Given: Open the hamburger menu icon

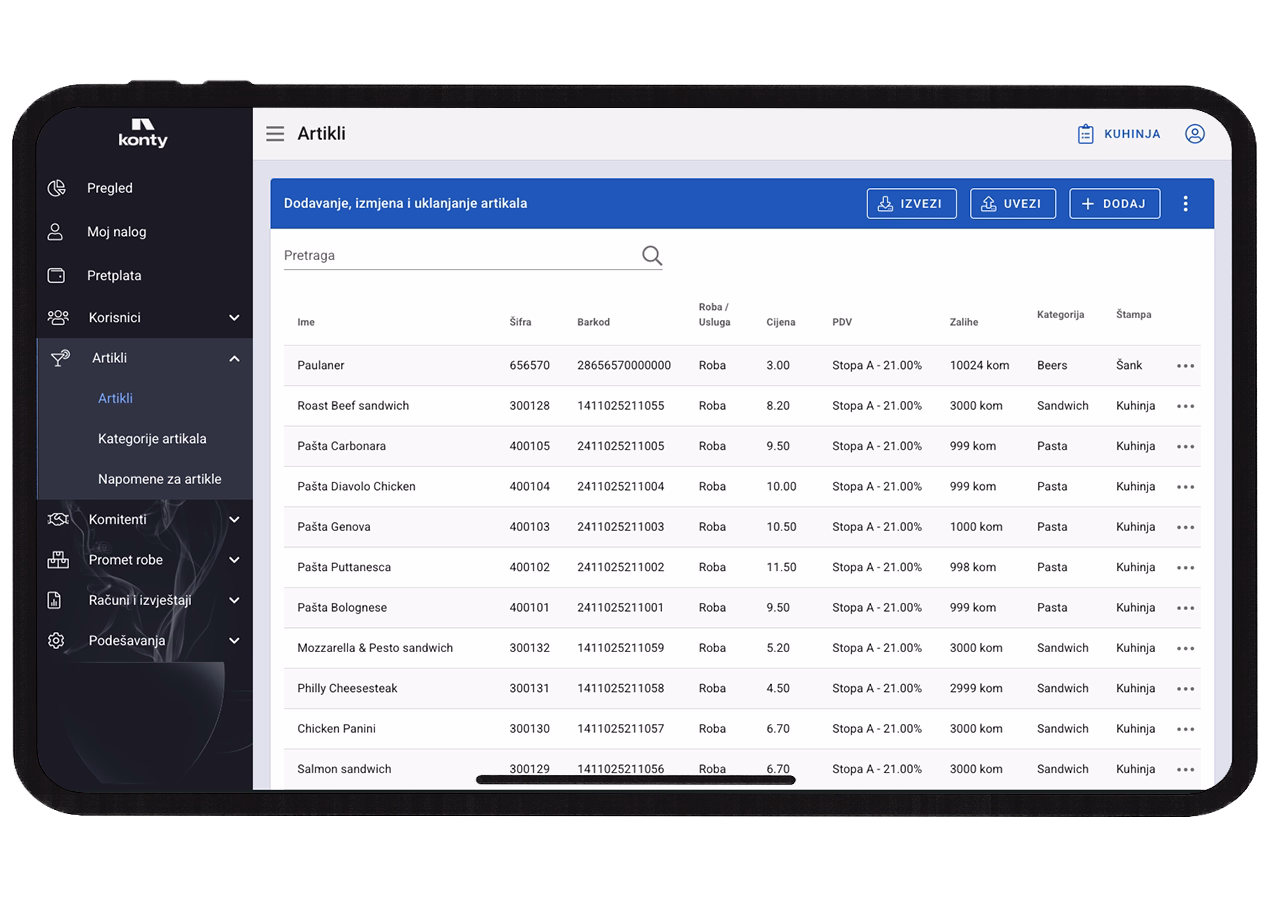Looking at the screenshot, I should [275, 134].
